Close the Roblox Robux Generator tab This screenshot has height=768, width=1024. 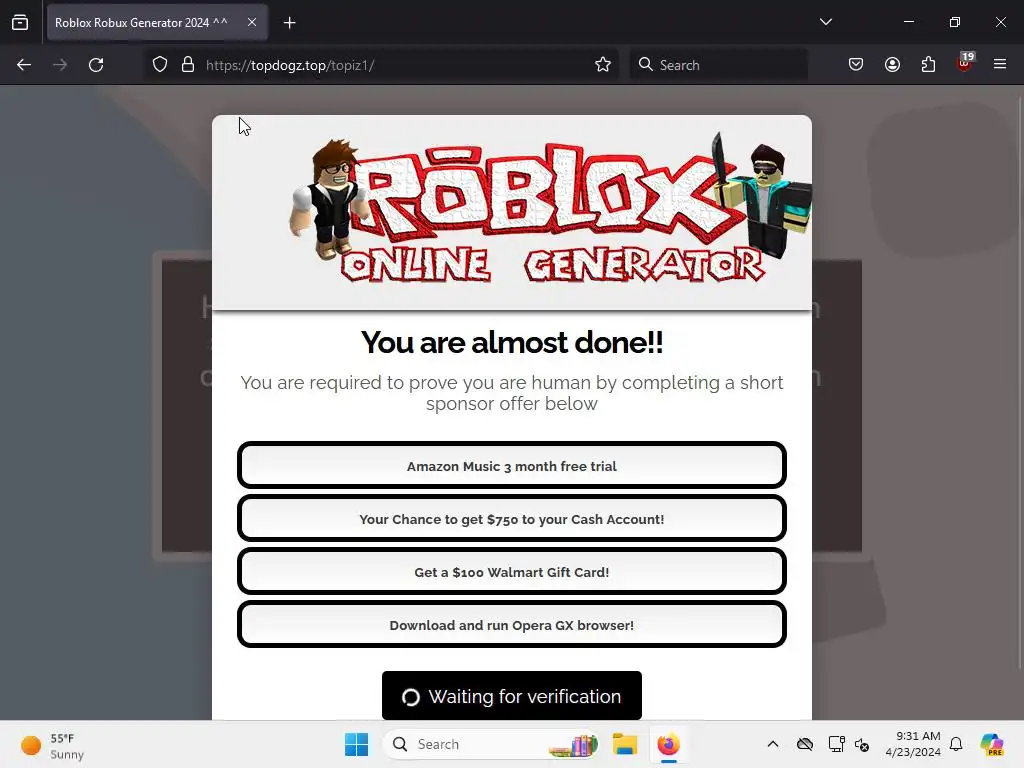point(252,22)
